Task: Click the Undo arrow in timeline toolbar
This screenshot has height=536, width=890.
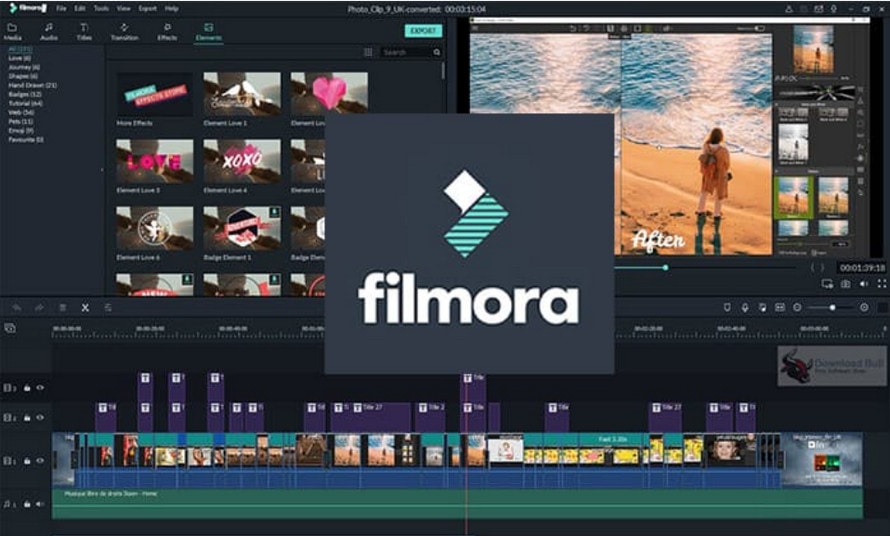Action: pyautogui.click(x=16, y=308)
